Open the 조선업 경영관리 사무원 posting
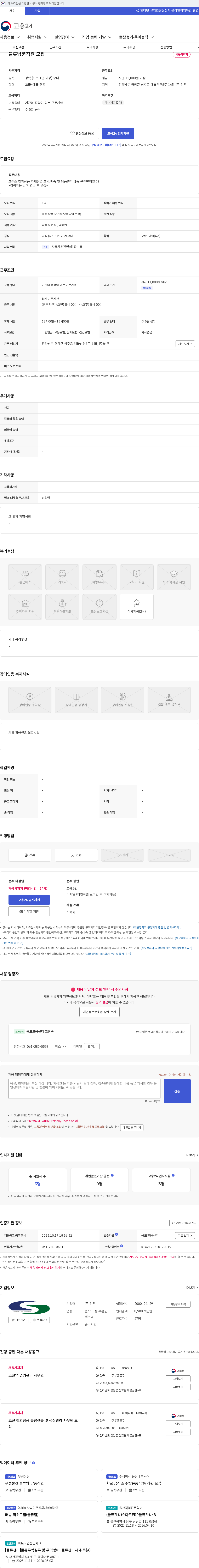This screenshot has width=199, height=1568. click(x=26, y=1375)
